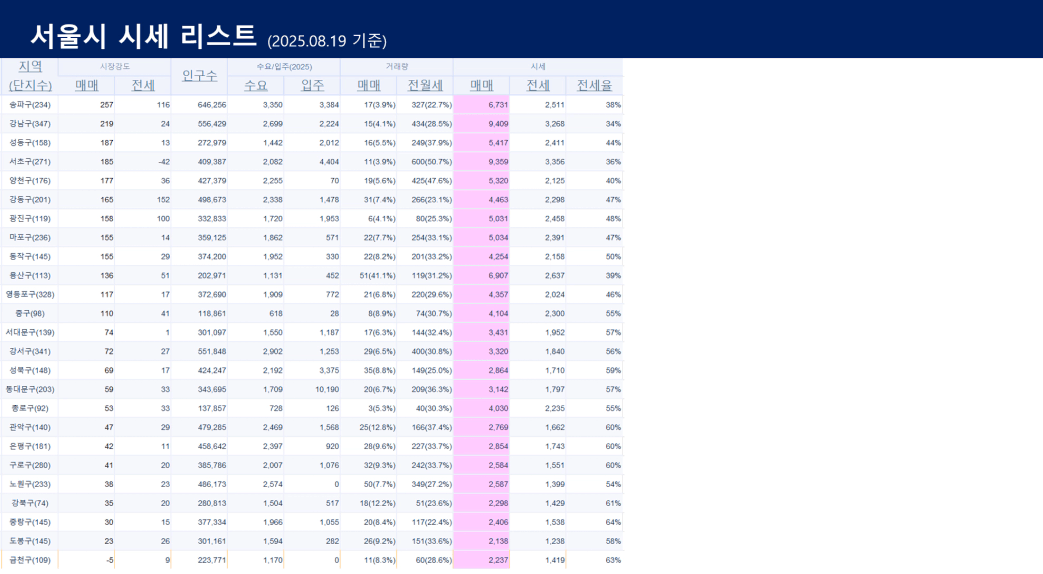Viewport: 1043px width, 574px height.
Task: Select the 성북구(148) row label
Action: coord(29,370)
